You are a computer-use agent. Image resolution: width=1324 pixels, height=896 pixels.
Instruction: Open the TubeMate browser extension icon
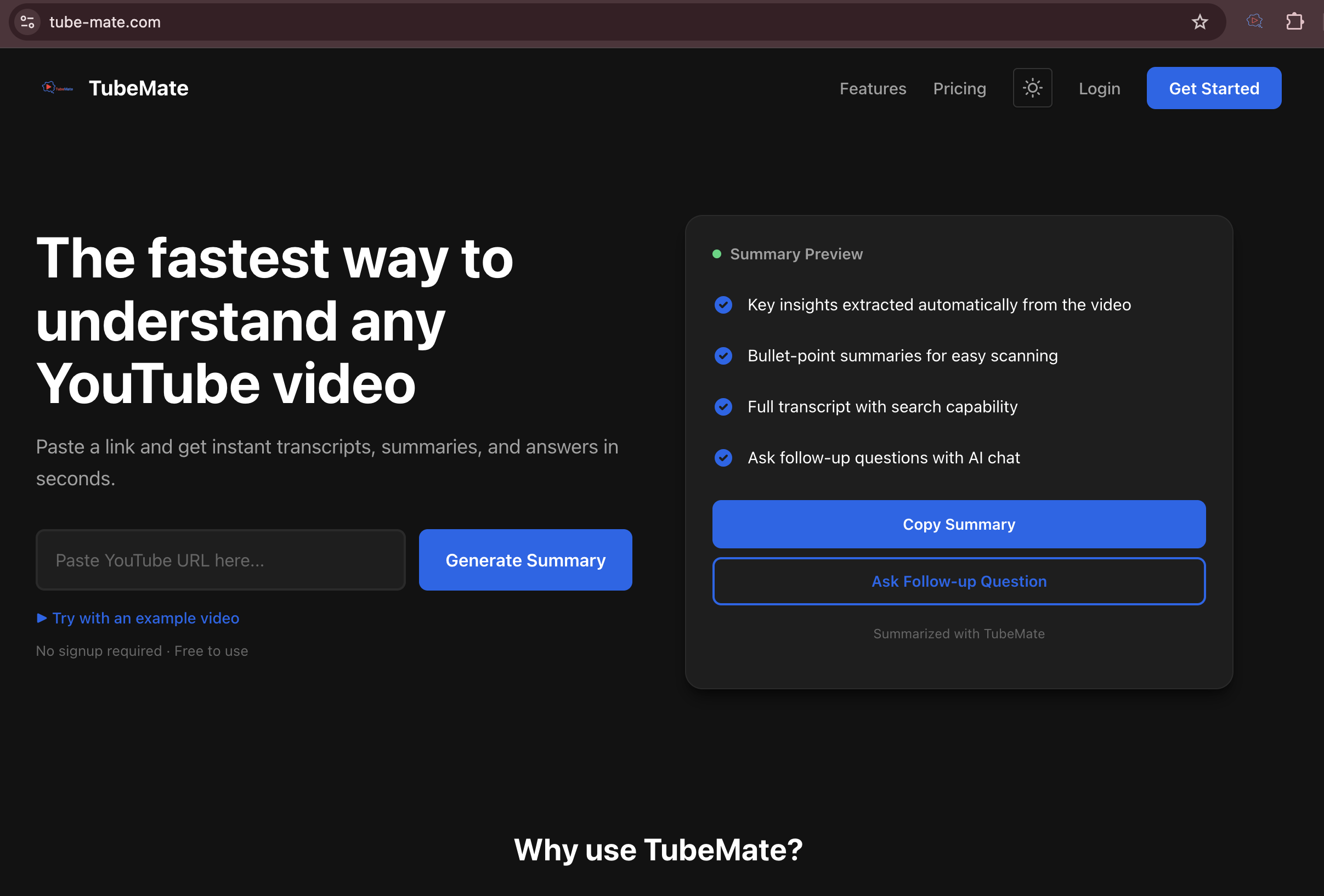coord(1254,21)
